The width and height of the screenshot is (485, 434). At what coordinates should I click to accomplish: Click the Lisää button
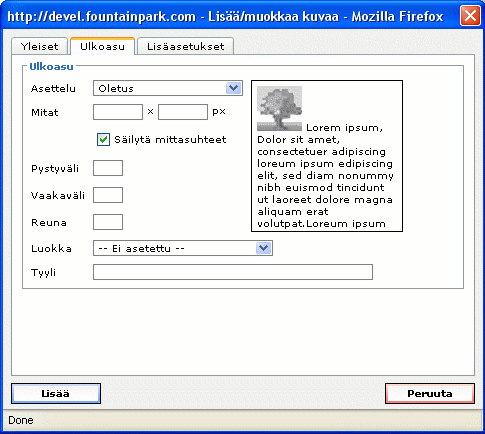[x=56, y=394]
